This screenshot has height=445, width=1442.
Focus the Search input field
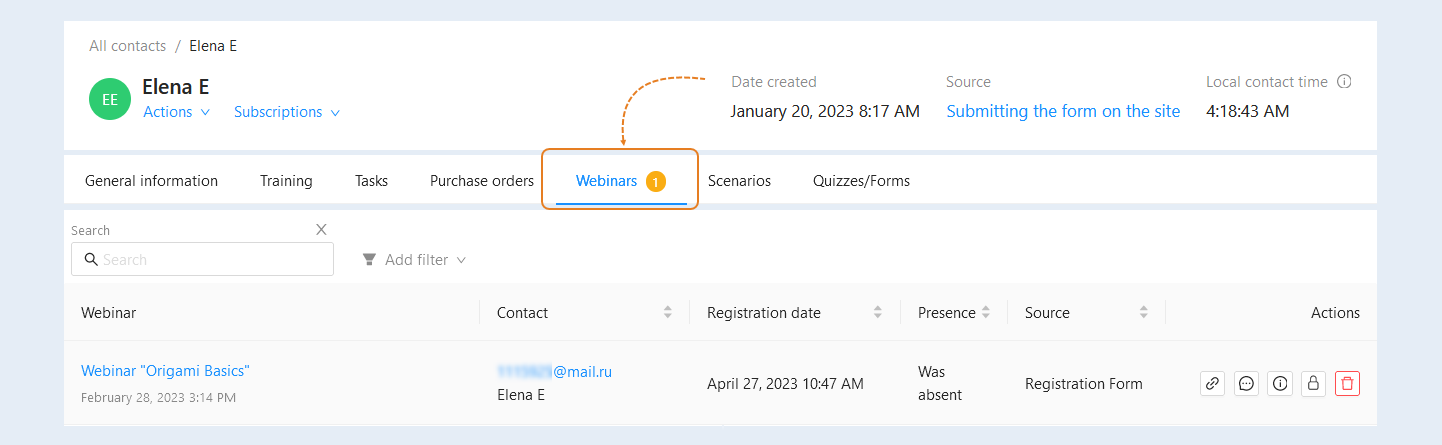pos(202,259)
